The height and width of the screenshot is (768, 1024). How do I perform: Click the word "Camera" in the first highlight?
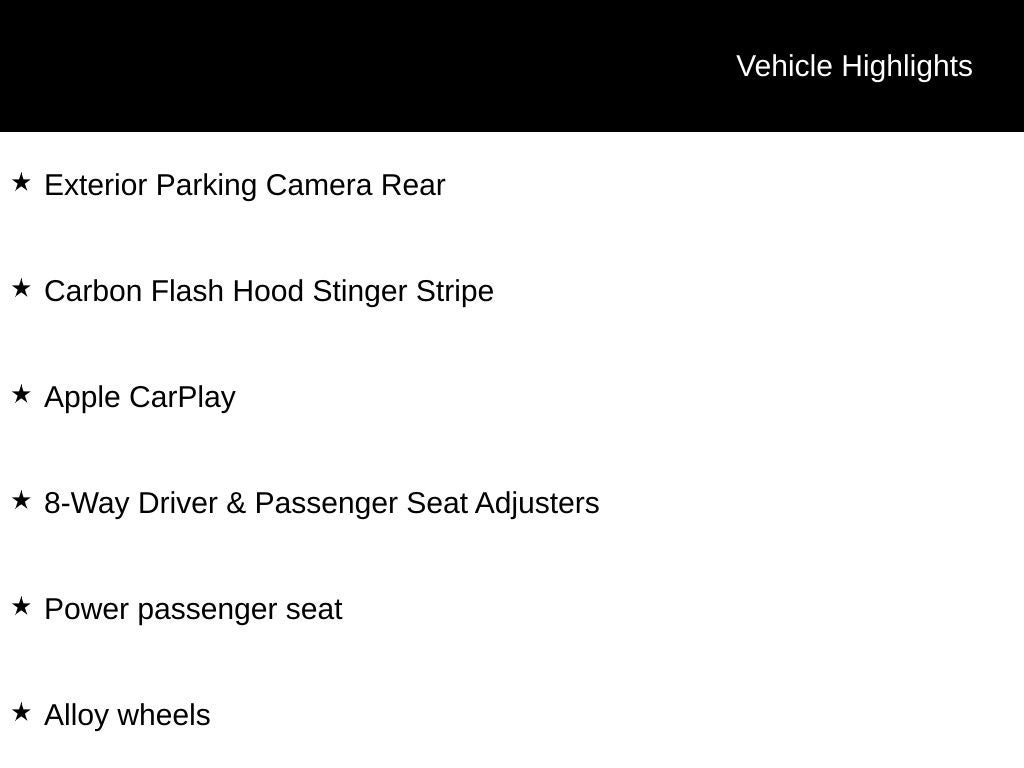[x=319, y=186]
